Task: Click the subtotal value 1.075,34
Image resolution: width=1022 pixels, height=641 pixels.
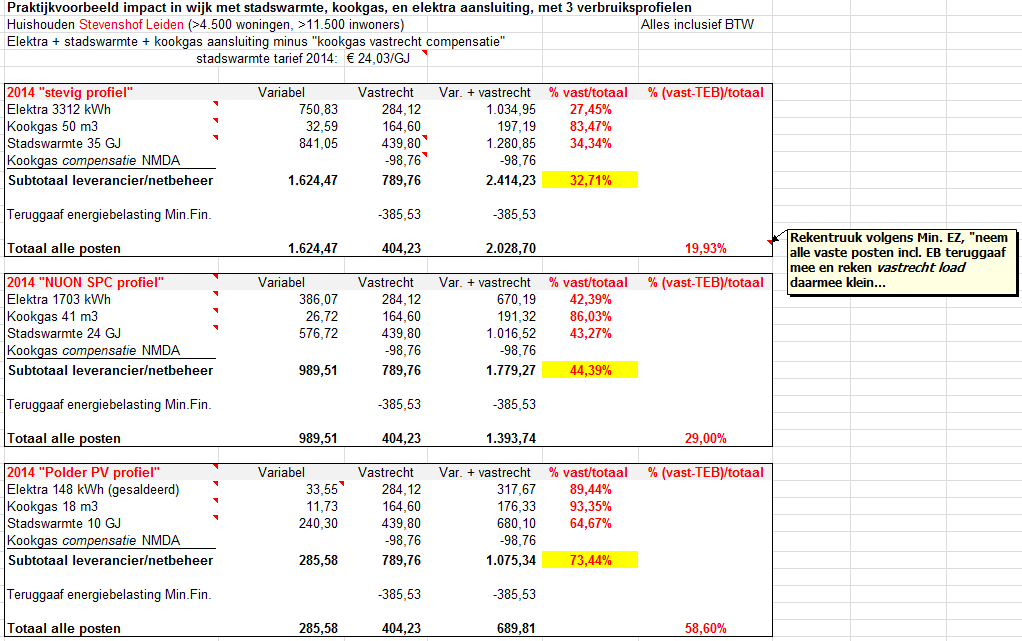Action: click(x=511, y=560)
